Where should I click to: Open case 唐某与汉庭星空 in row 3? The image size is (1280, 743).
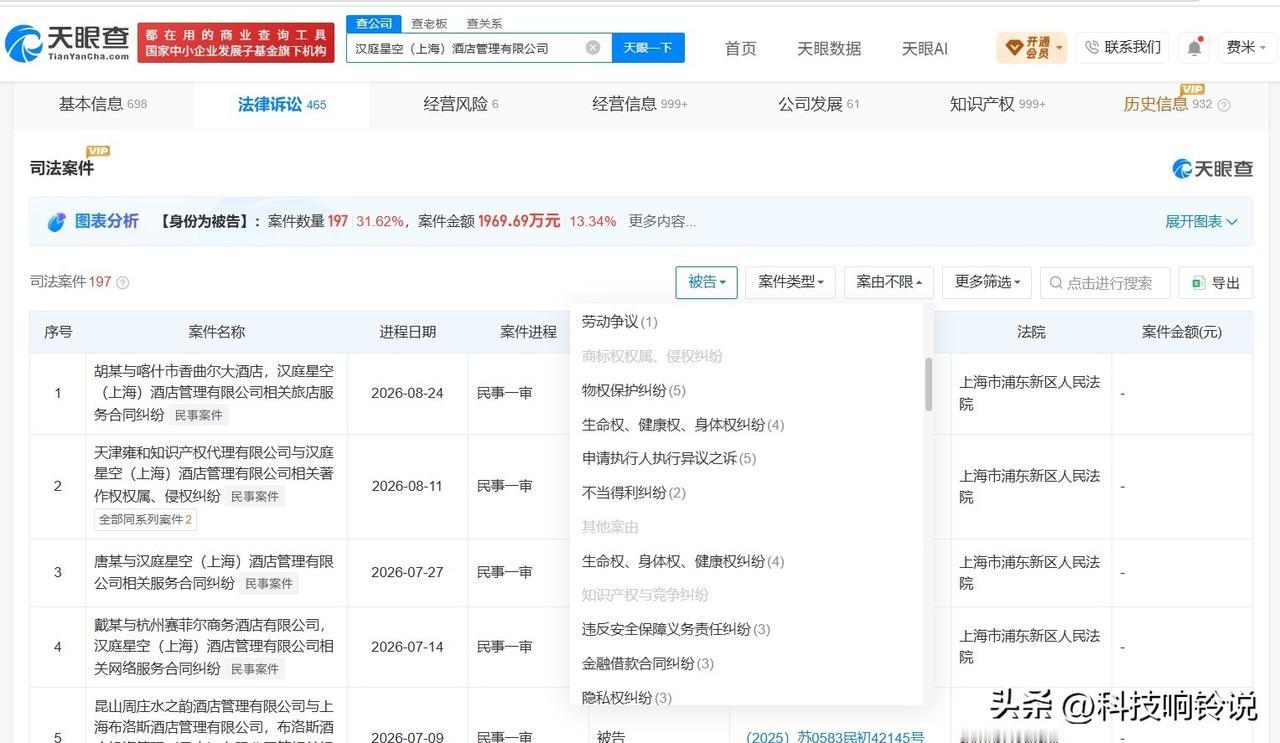214,572
